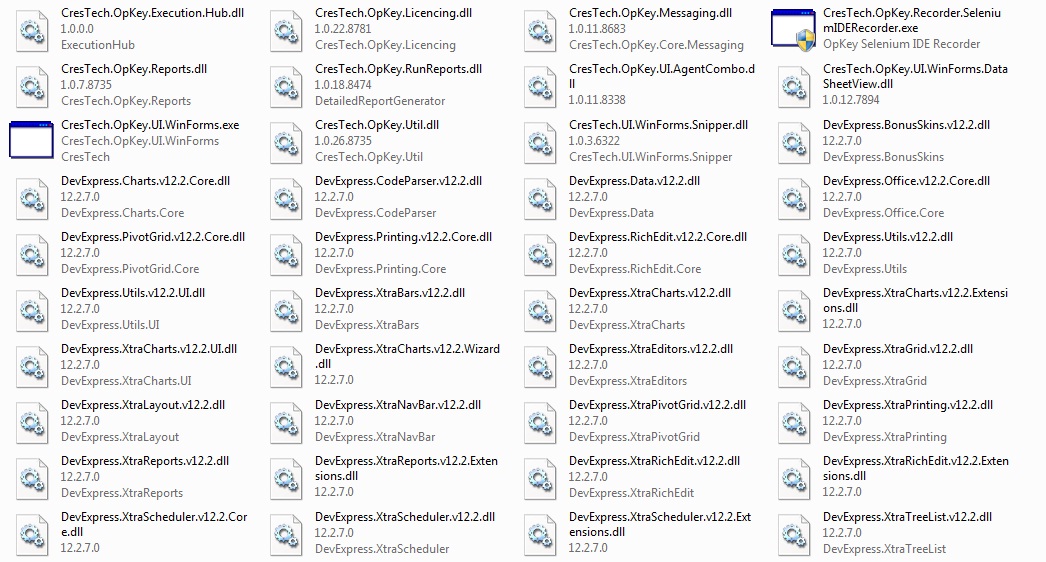This screenshot has height=562, width=1046.
Task: Click the filename text CresTech.OpKey.Licencing.dll
Action: coord(394,13)
